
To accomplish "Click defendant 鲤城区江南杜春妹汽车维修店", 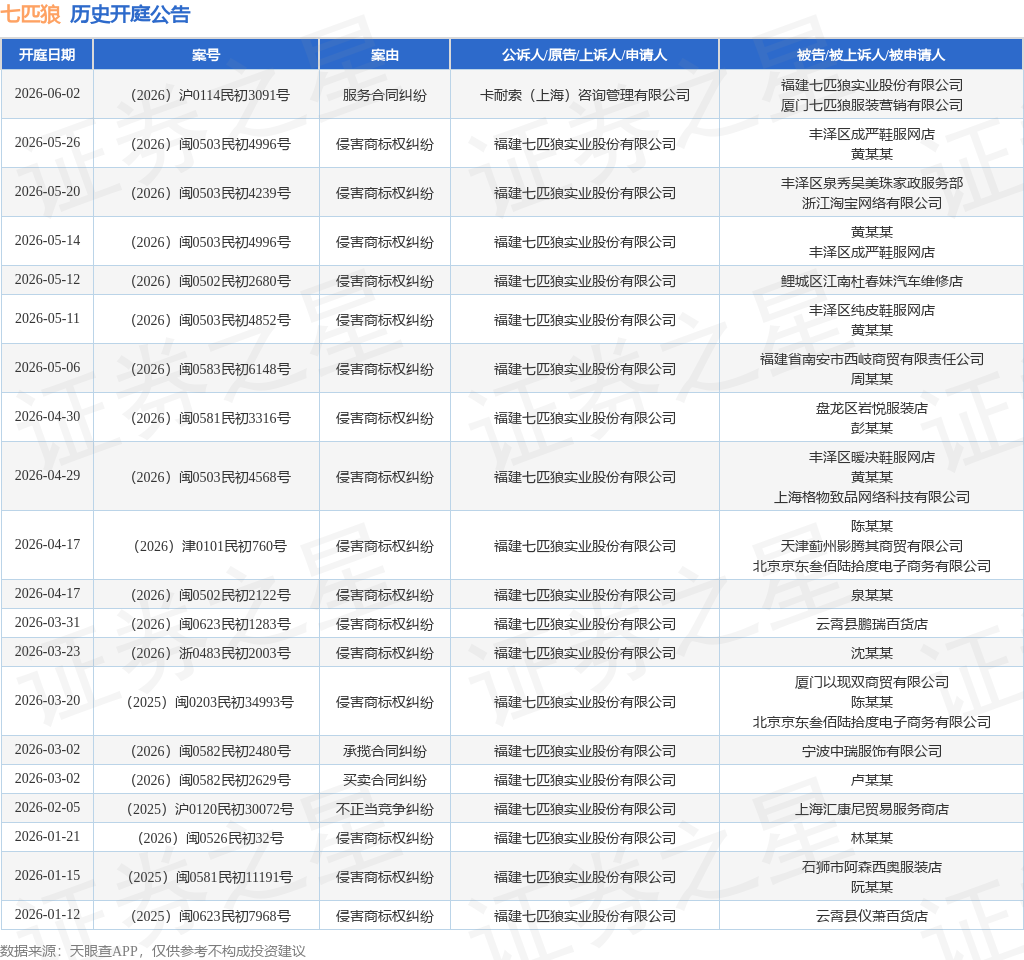I will [x=871, y=281].
